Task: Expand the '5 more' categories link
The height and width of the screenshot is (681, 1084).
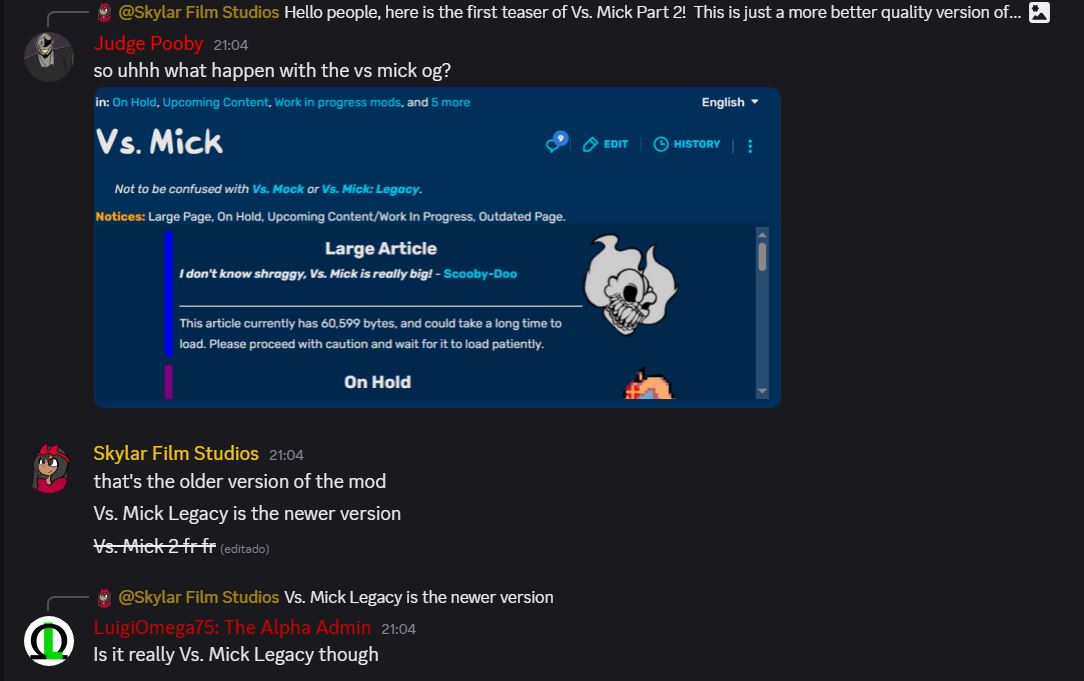Action: (x=451, y=102)
